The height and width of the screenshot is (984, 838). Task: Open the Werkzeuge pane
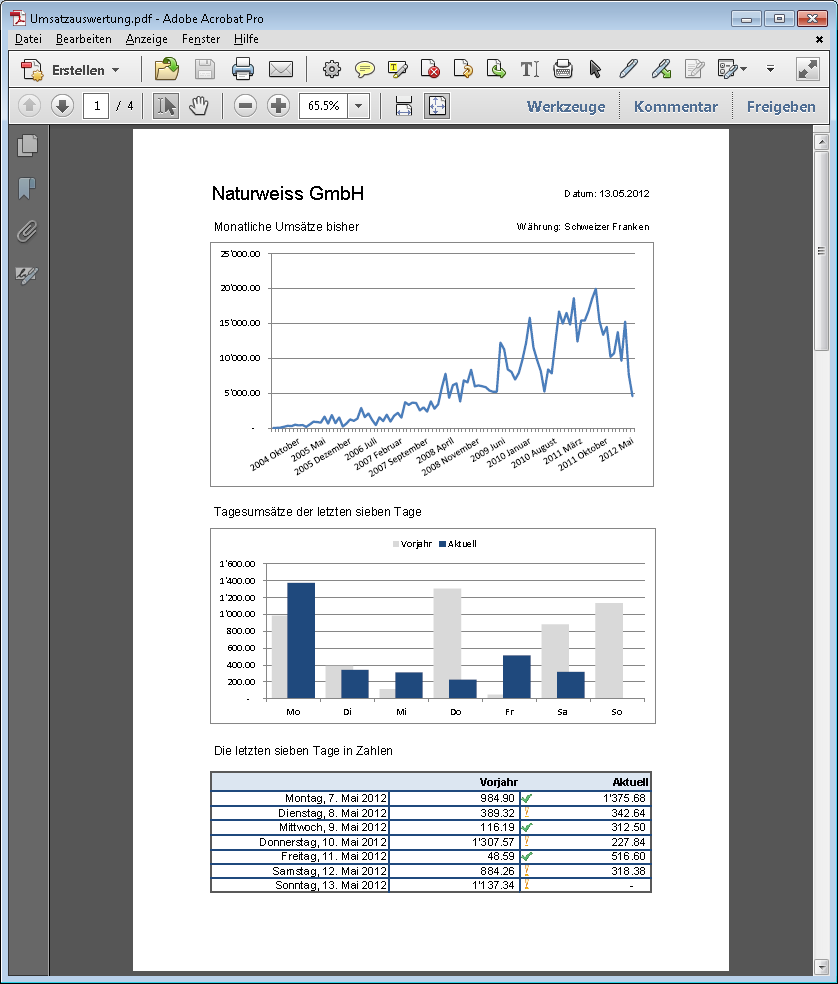566,106
